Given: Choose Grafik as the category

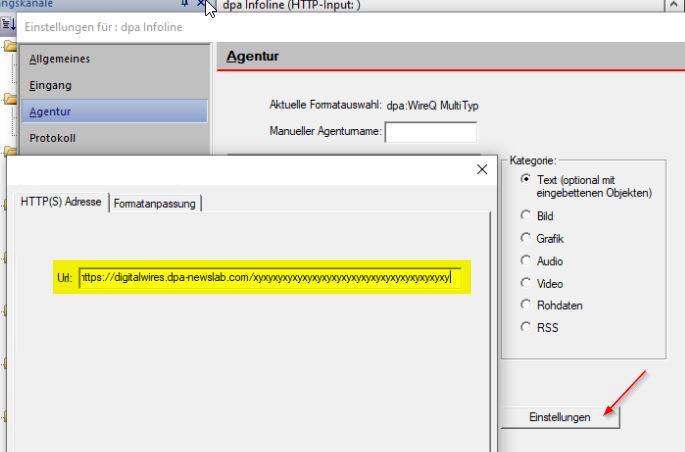Looking at the screenshot, I should coord(526,239).
